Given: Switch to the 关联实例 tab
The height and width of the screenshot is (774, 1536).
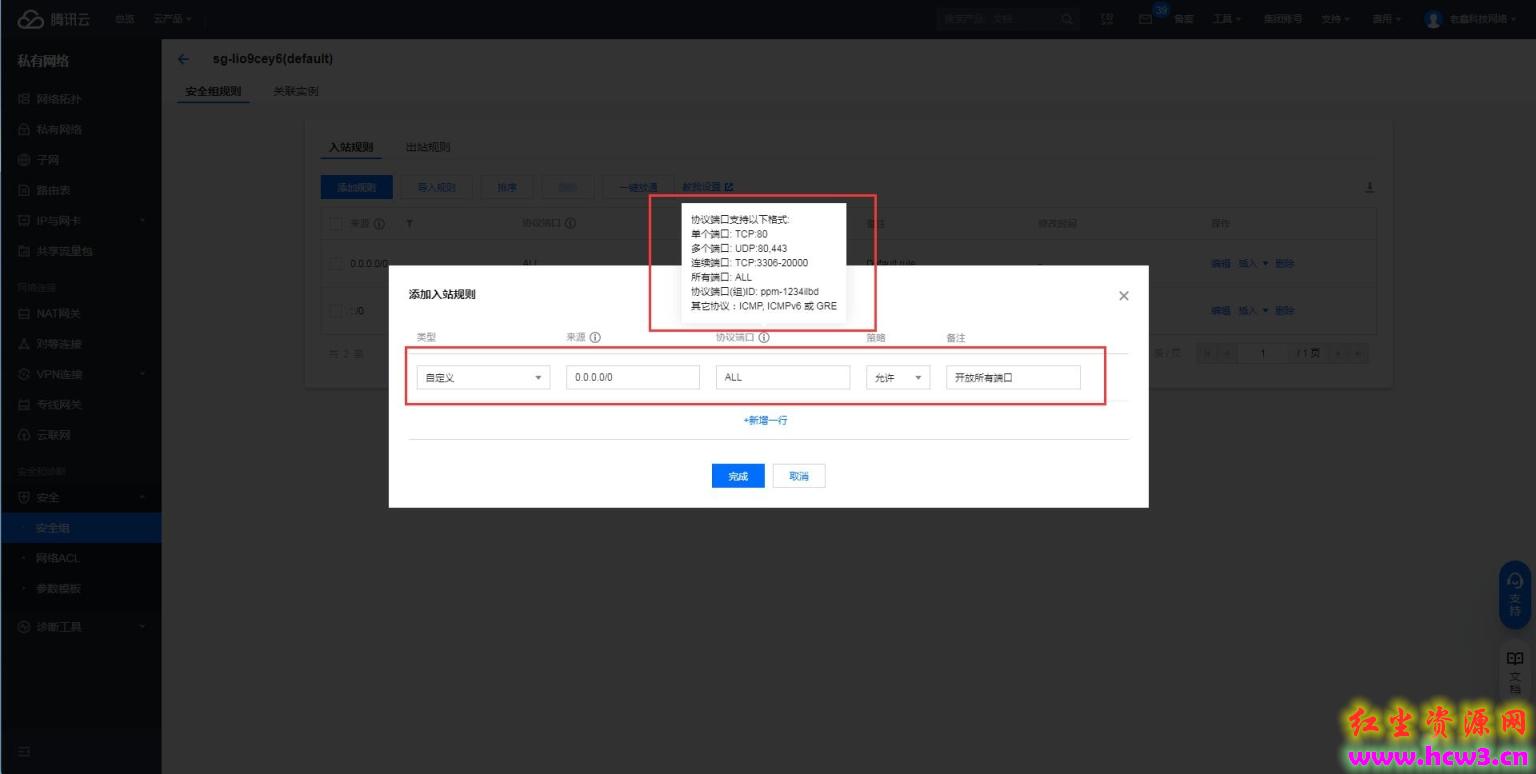Looking at the screenshot, I should (296, 91).
